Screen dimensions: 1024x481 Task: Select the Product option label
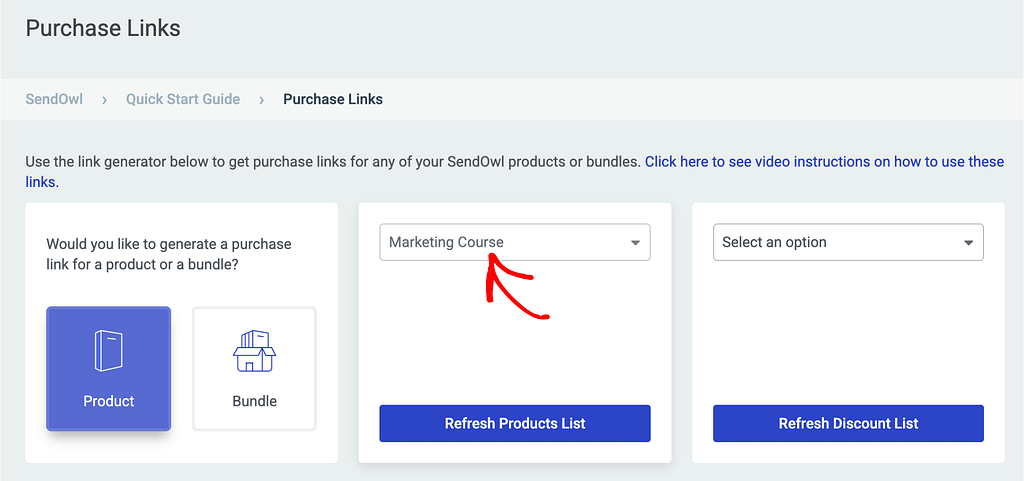108,401
